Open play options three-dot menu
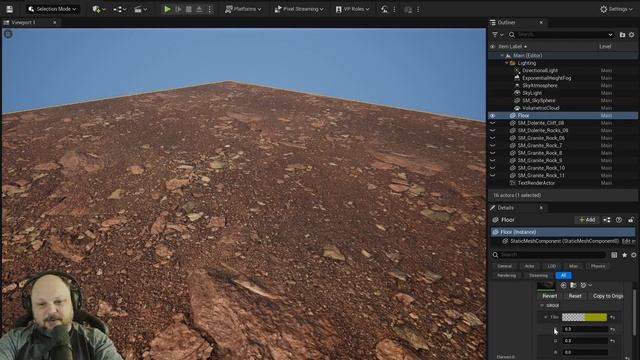Viewport: 640px width, 360px height. coord(210,9)
